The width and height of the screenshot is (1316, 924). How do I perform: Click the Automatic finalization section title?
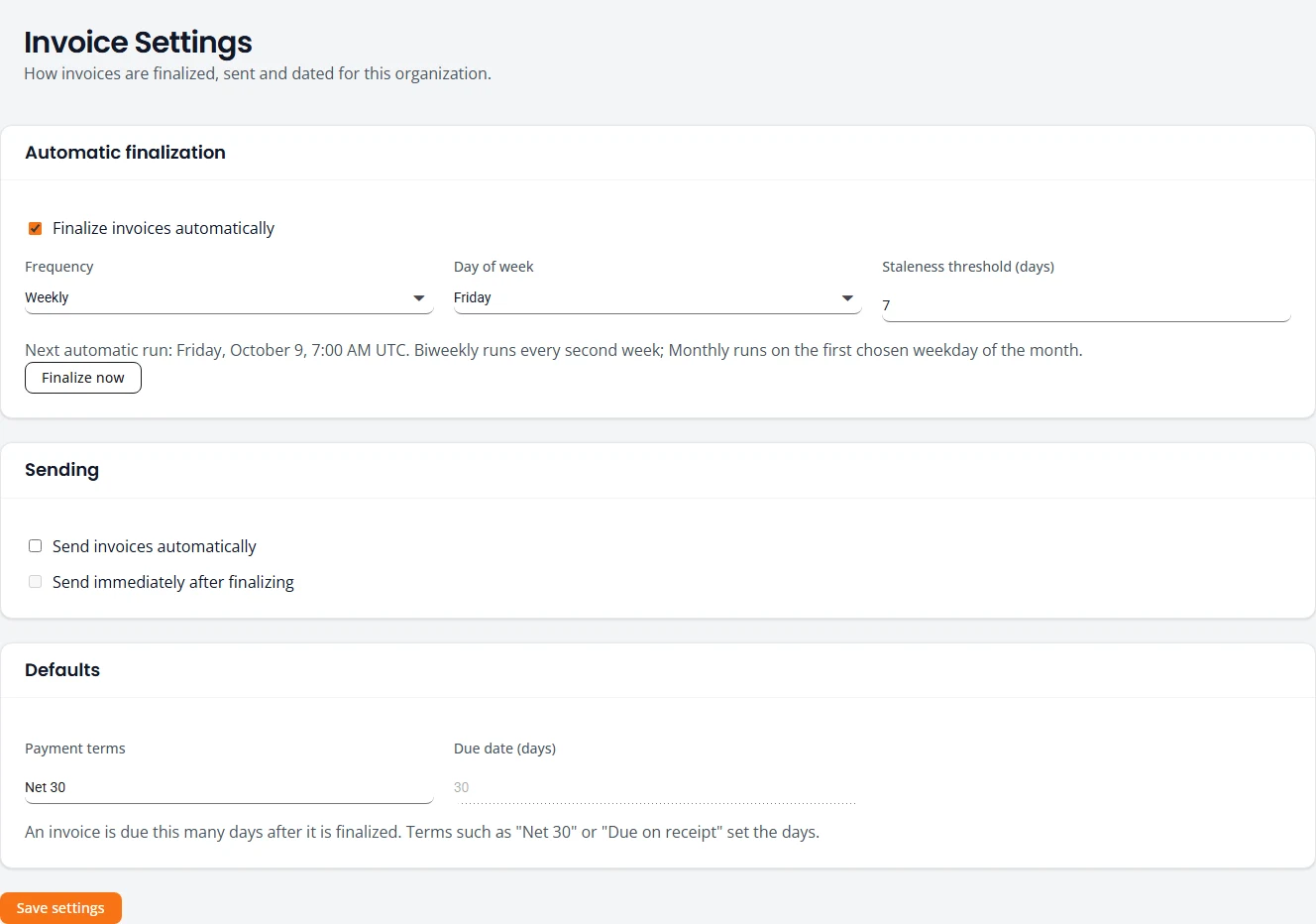coord(125,153)
